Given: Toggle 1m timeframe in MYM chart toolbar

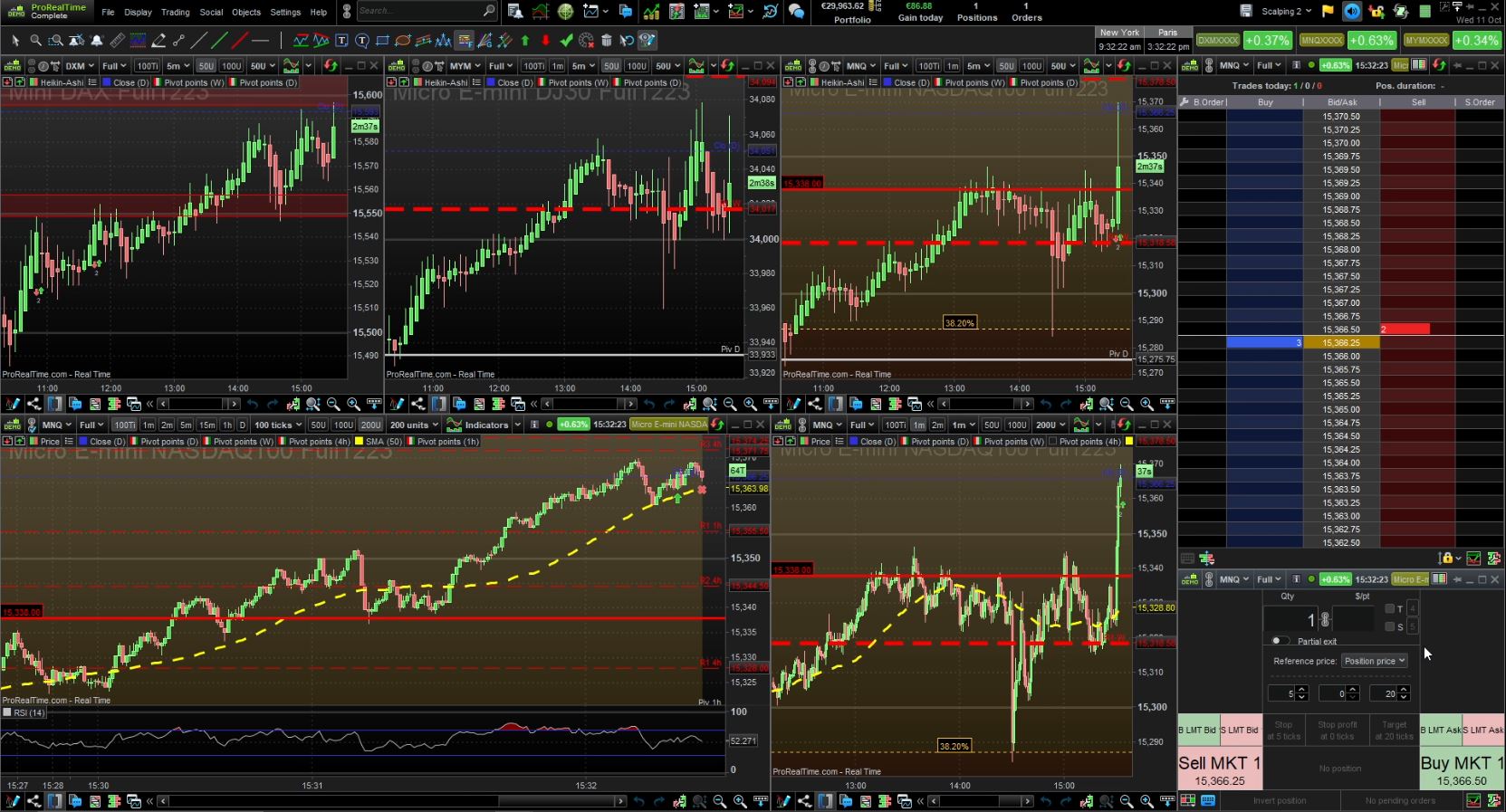Looking at the screenshot, I should coord(558,66).
